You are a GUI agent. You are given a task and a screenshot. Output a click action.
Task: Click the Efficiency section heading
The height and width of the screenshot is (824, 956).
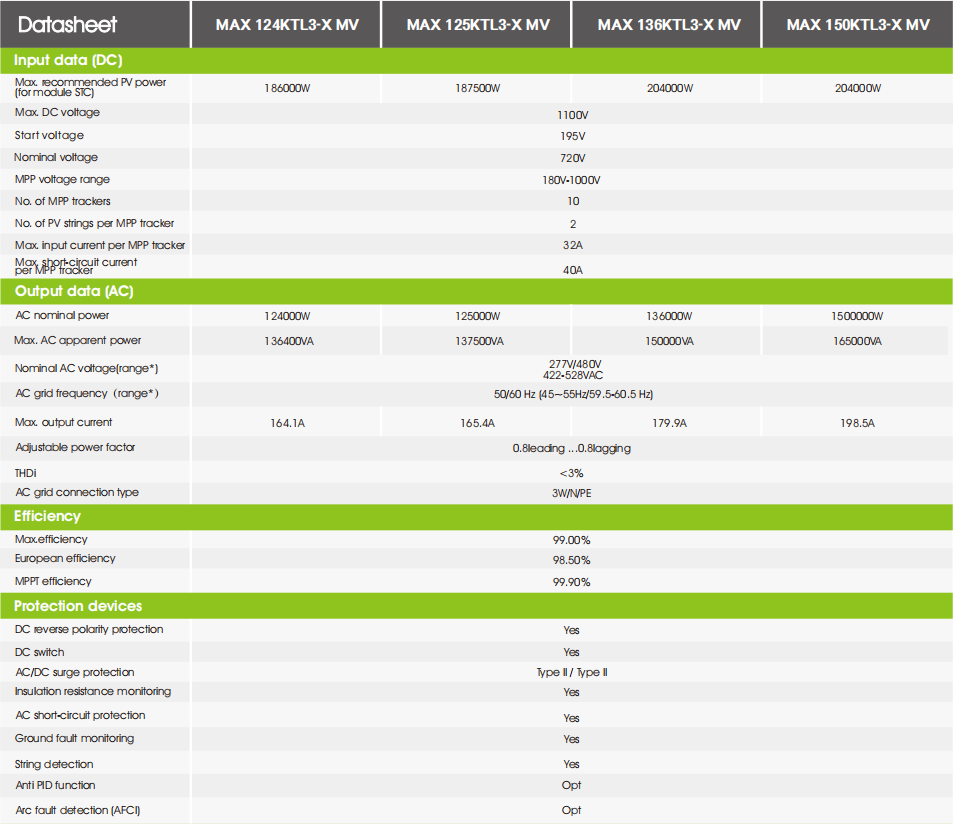click(47, 516)
